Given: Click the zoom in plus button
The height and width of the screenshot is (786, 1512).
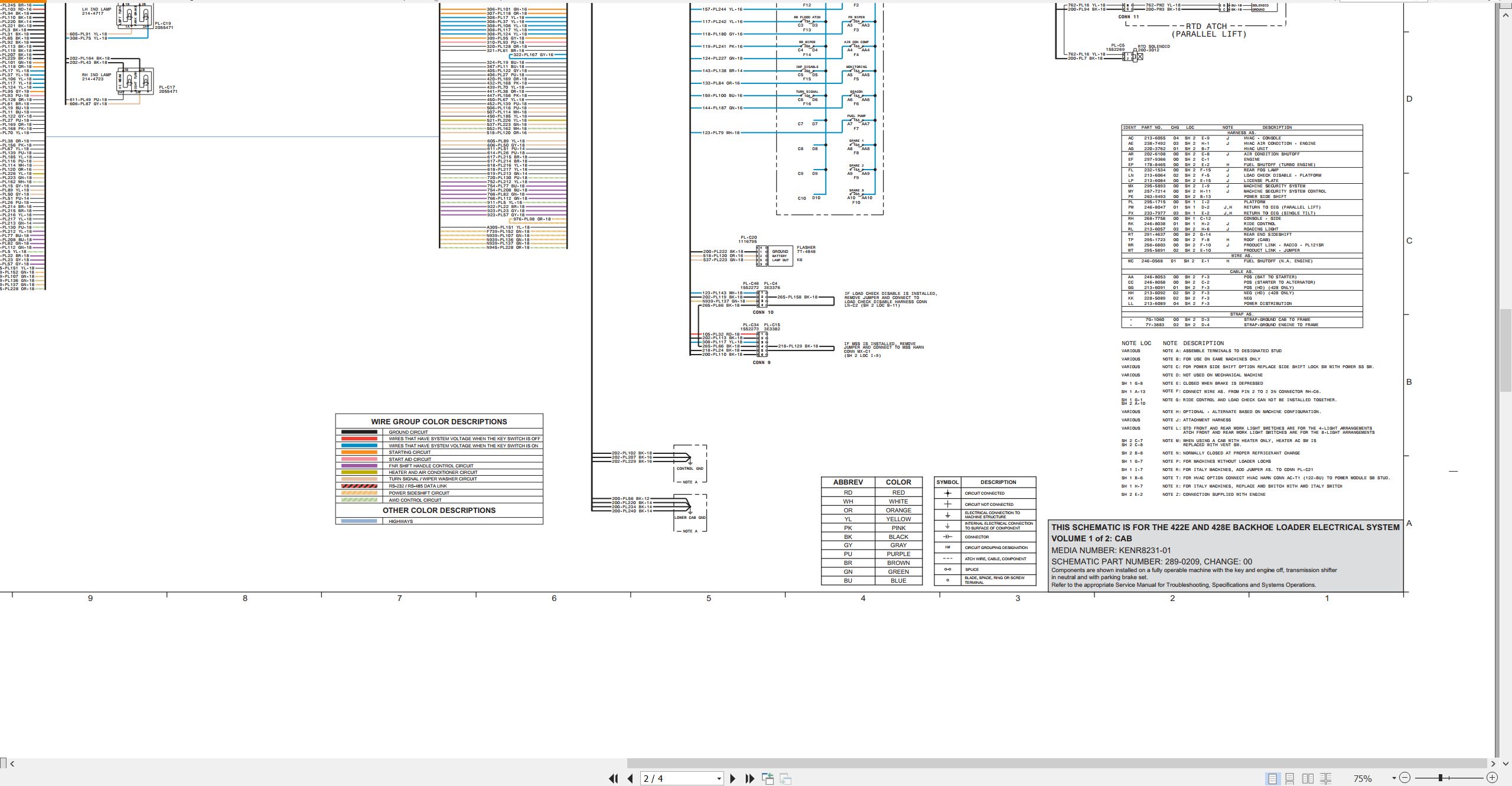Looking at the screenshot, I should pos(1492,778).
